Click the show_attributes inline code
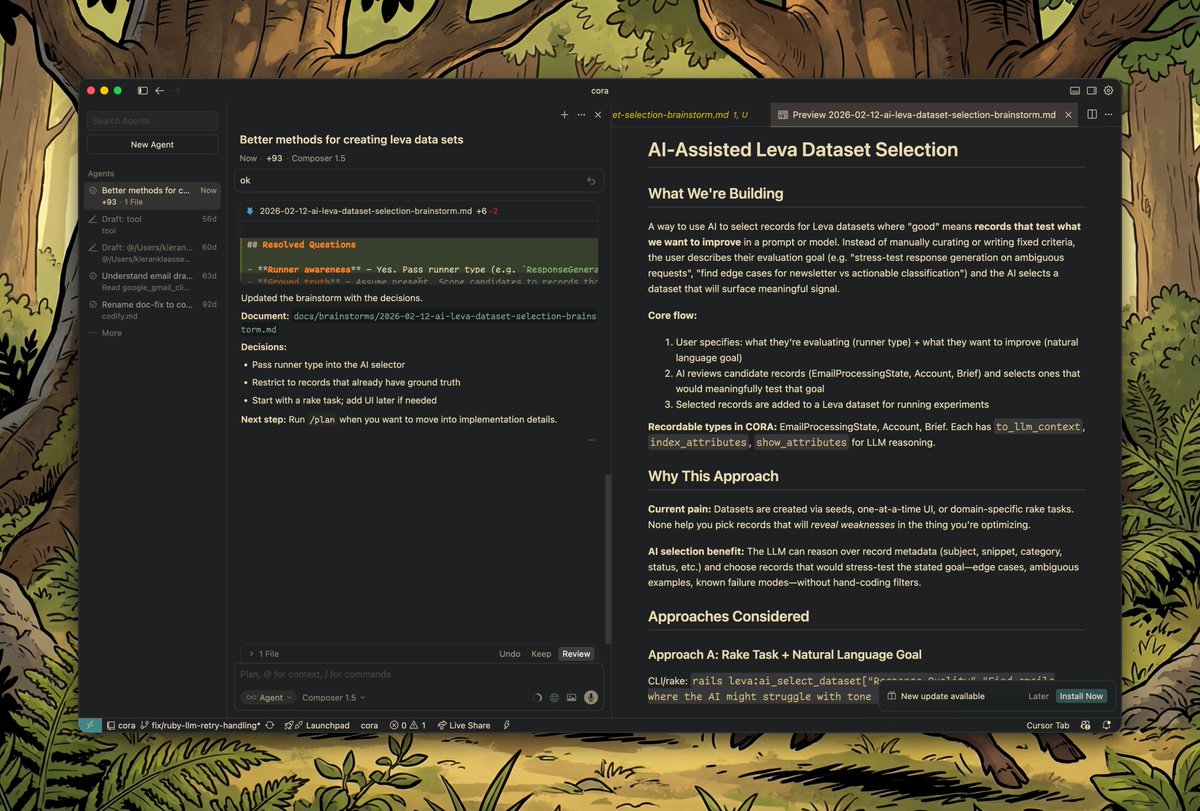The image size is (1200, 811). click(x=801, y=442)
